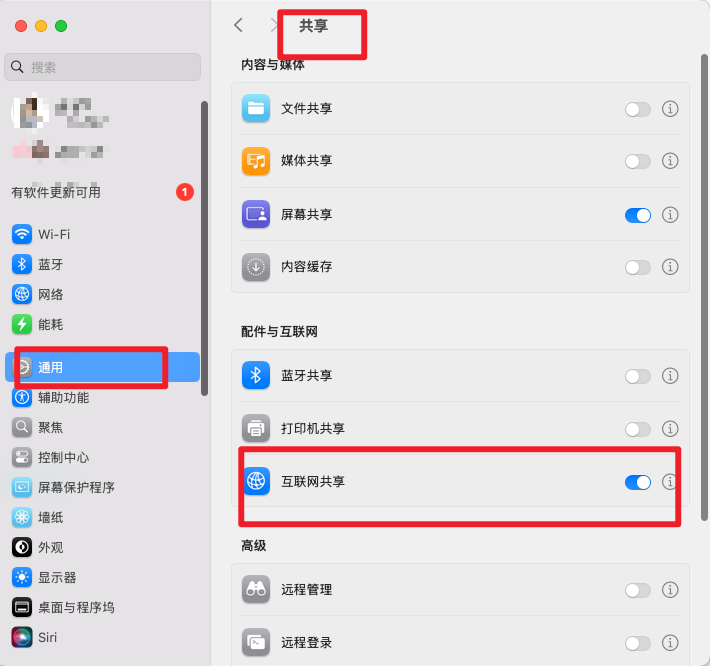710x666 pixels.
Task: Click the 打印机共享 printer icon
Action: coord(256,428)
